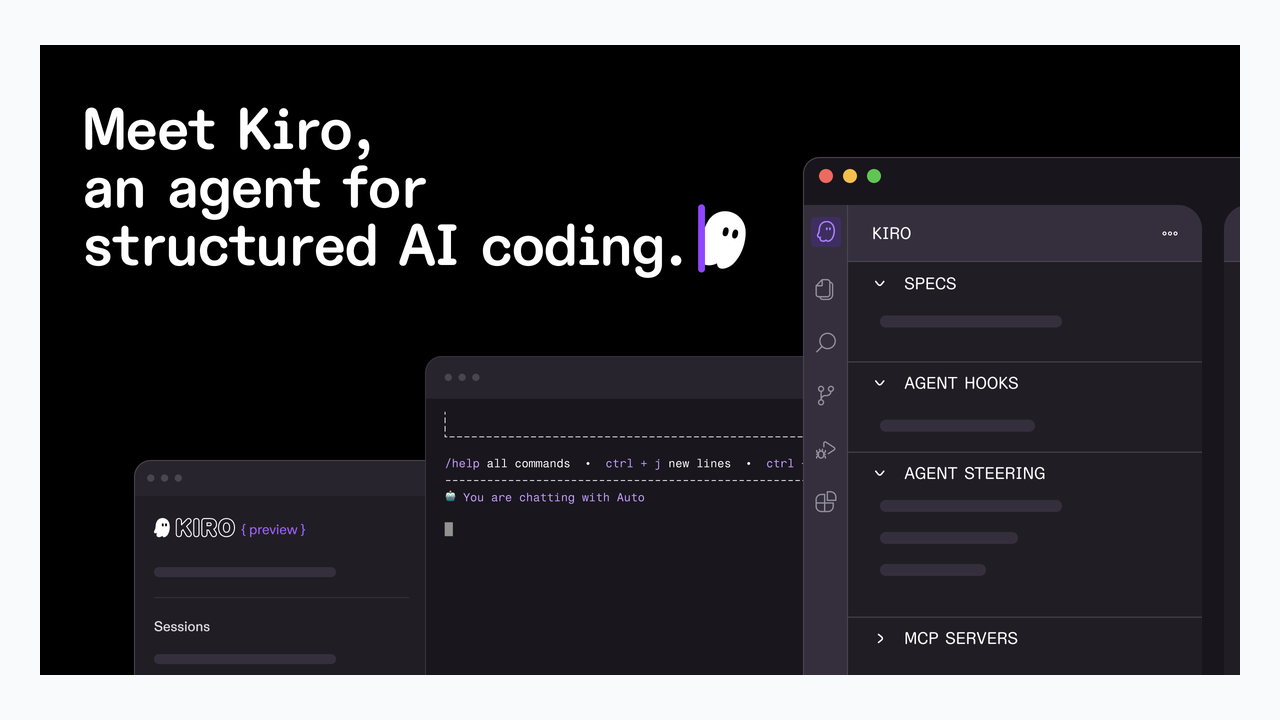Click the "{ preview }" label
The width and height of the screenshot is (1280, 720).
click(x=273, y=529)
